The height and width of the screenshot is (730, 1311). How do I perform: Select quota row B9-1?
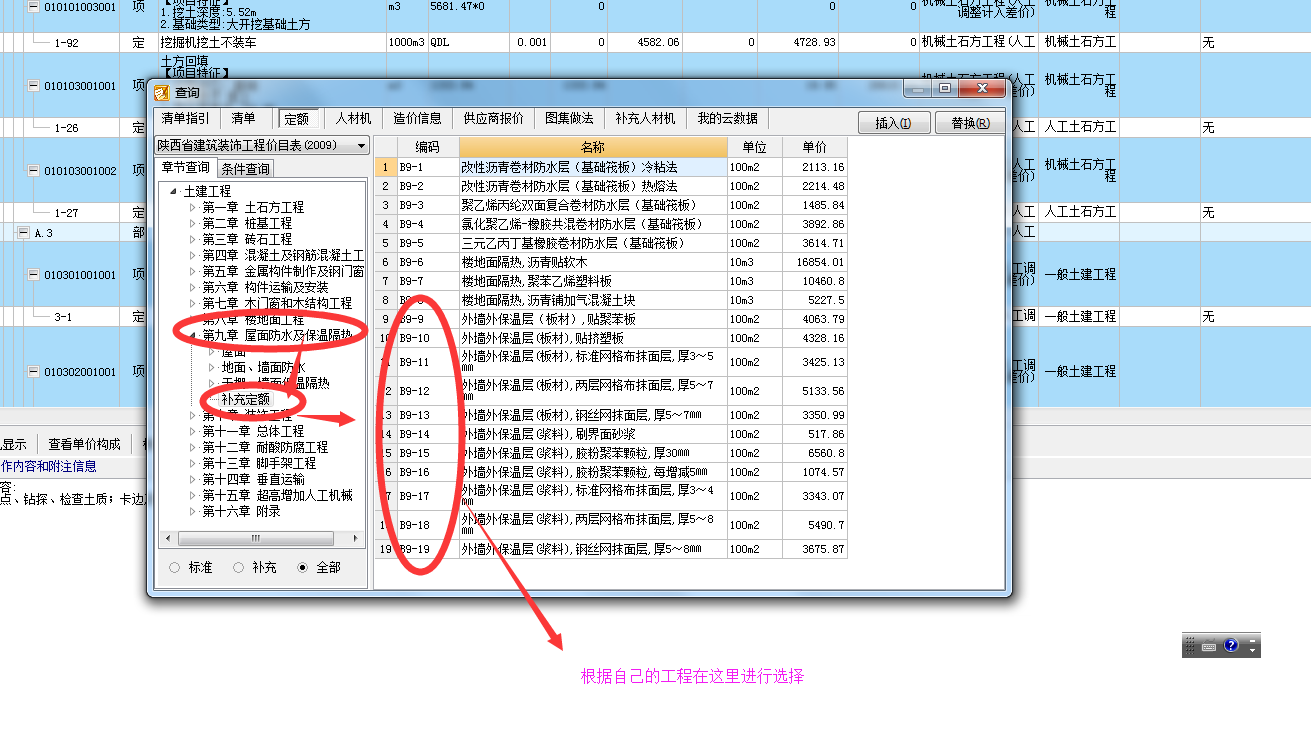click(x=611, y=167)
